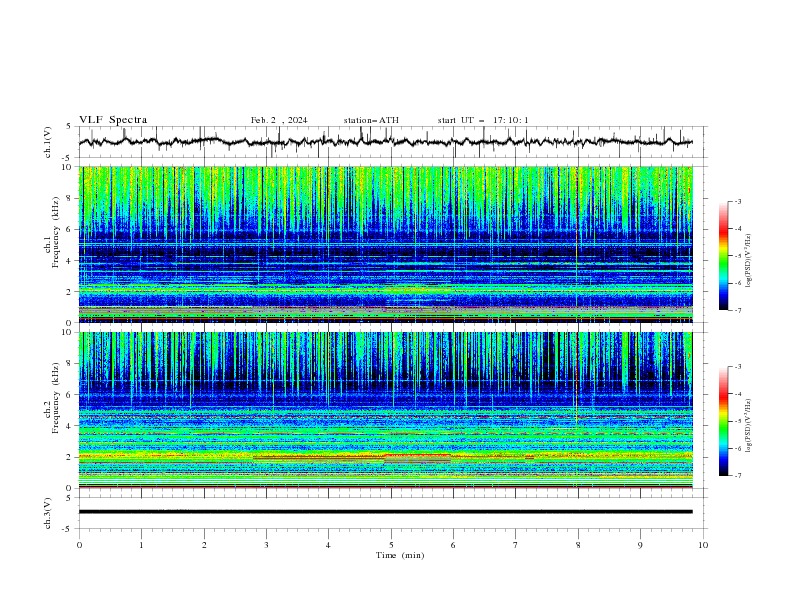Select the date text "Feb. 2 , 2024"
The image size is (792, 612).
click(x=279, y=120)
